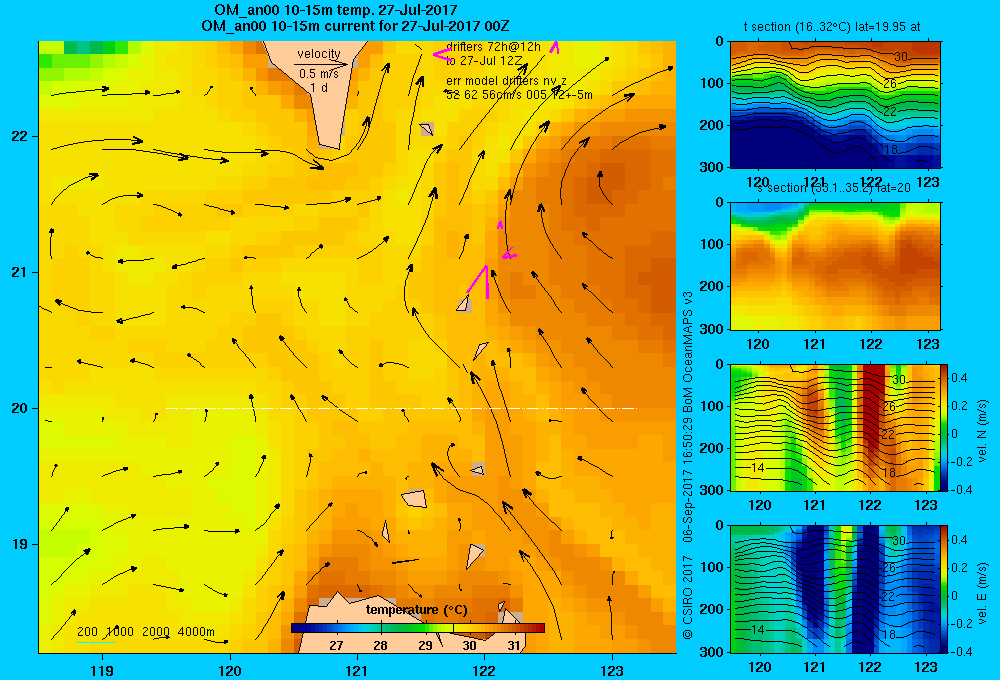This screenshot has width=1000, height=680.
Task: Click the '122' longitude label under salinity section
Action: click(871, 344)
